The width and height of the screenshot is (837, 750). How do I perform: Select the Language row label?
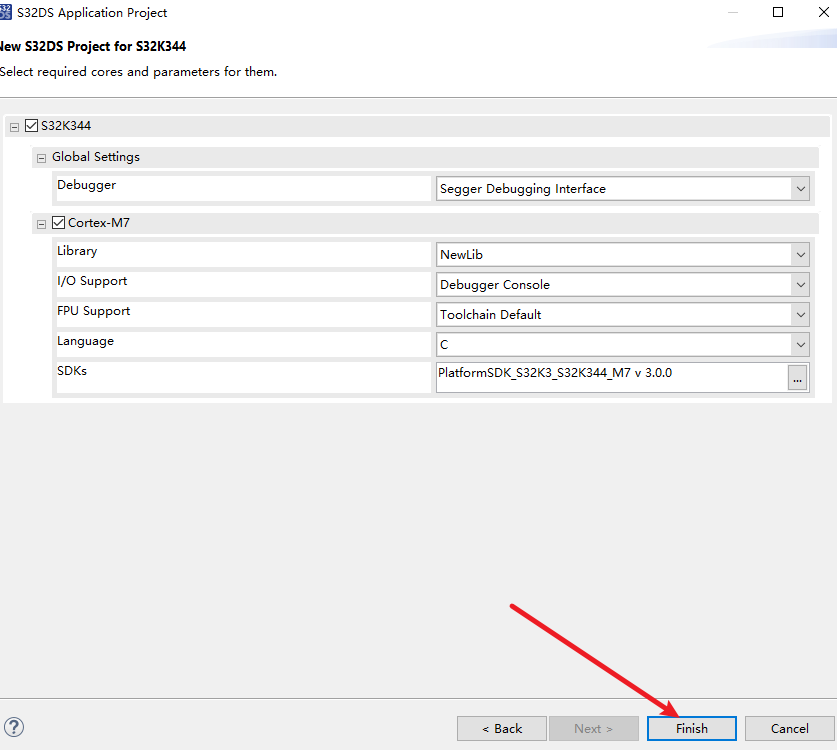coord(85,341)
